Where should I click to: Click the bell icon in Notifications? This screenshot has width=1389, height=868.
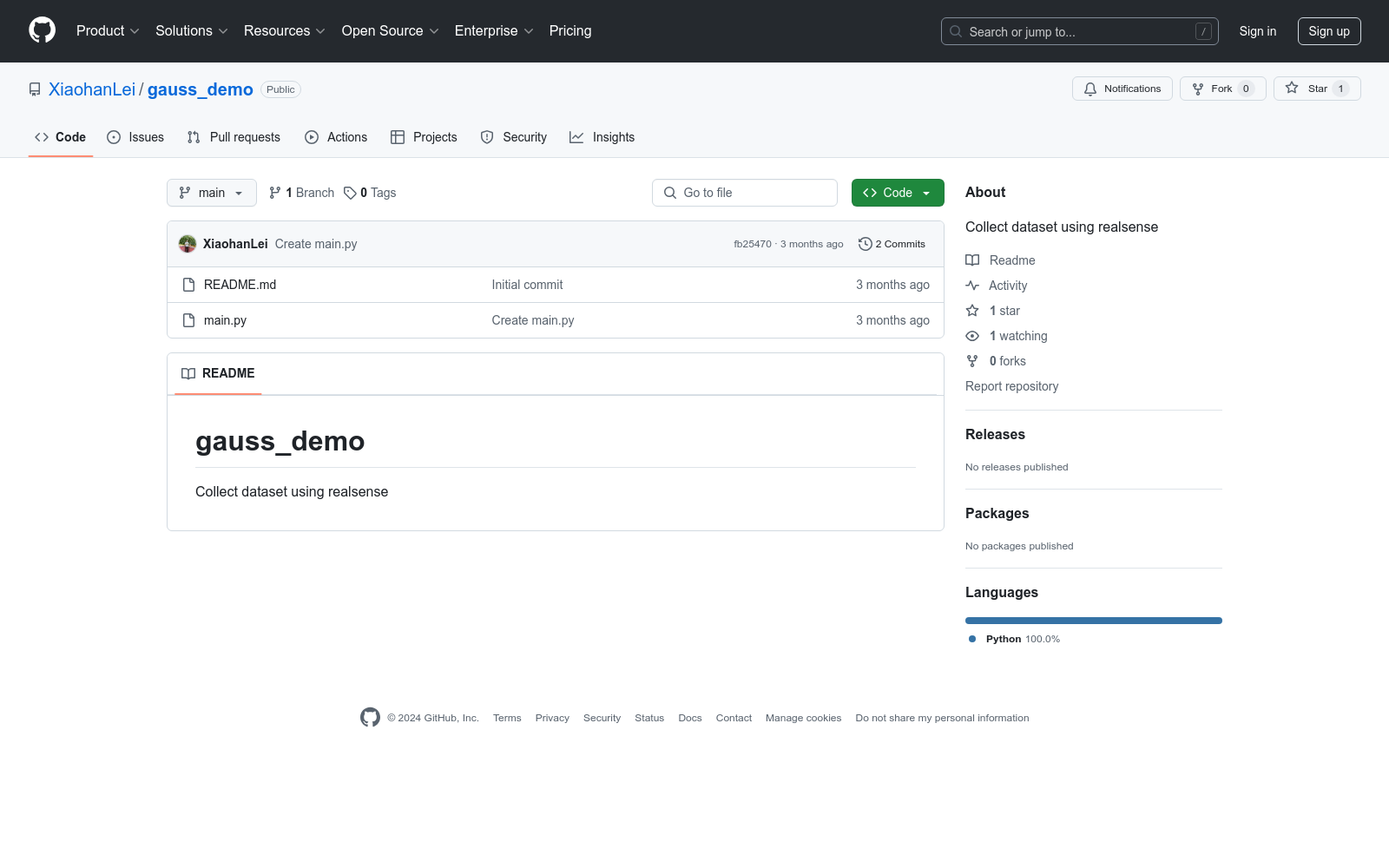click(x=1090, y=89)
